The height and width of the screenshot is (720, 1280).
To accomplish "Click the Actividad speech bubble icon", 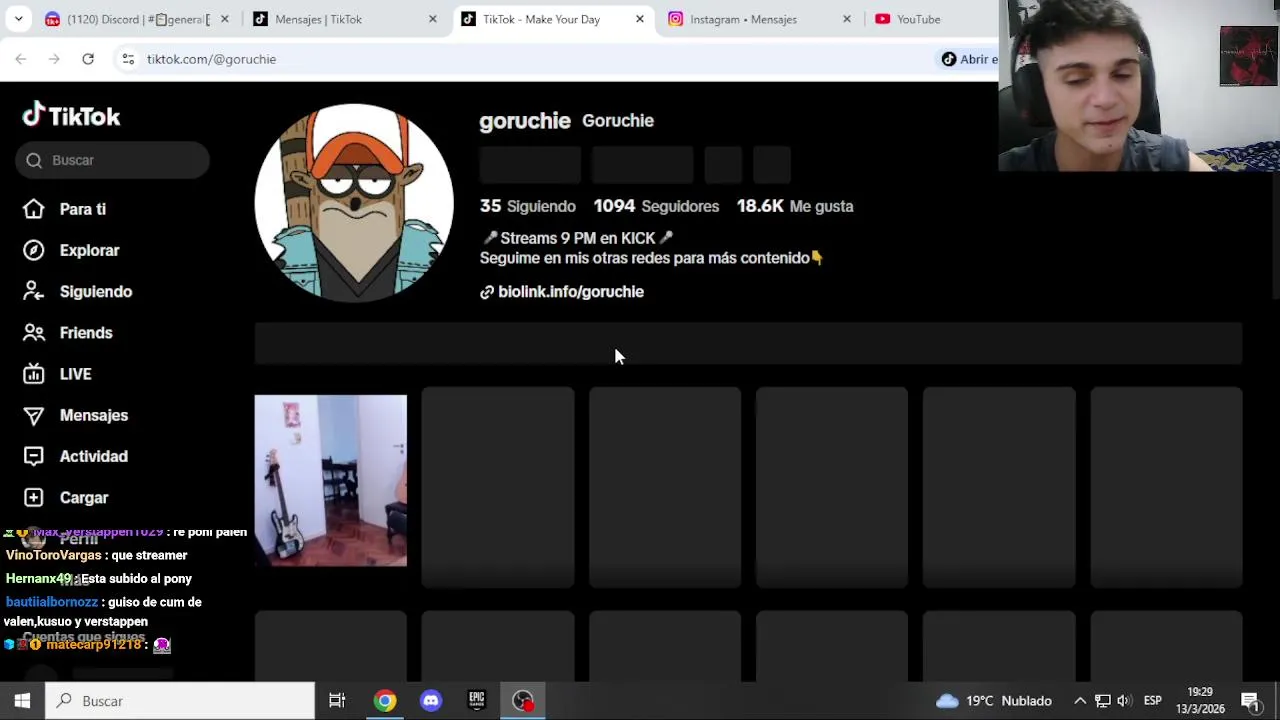I will (34, 456).
